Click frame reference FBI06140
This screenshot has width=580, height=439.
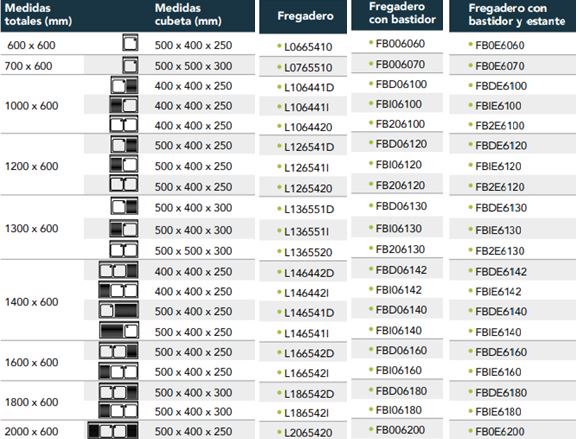(399, 331)
